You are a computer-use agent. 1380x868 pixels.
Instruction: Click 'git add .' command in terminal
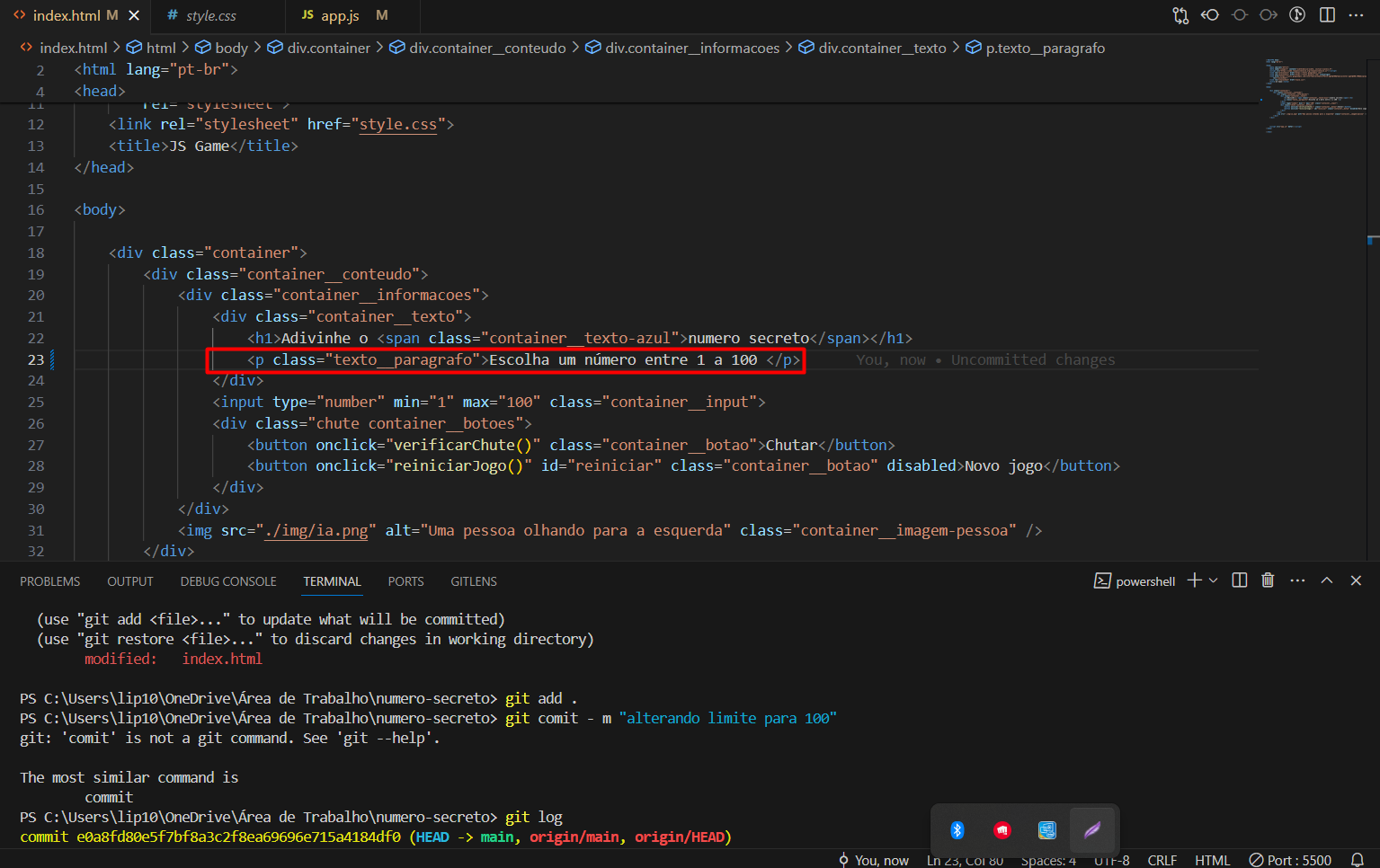(541, 698)
